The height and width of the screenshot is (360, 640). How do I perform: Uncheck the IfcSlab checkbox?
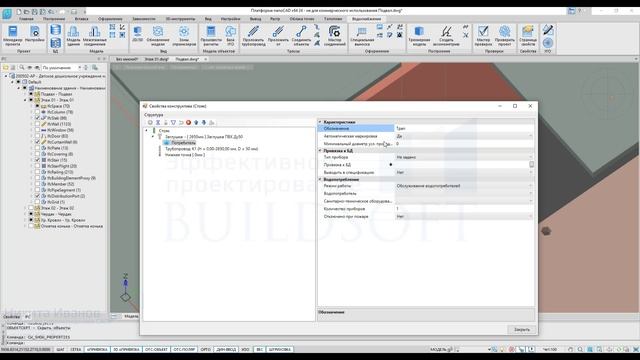point(38,118)
